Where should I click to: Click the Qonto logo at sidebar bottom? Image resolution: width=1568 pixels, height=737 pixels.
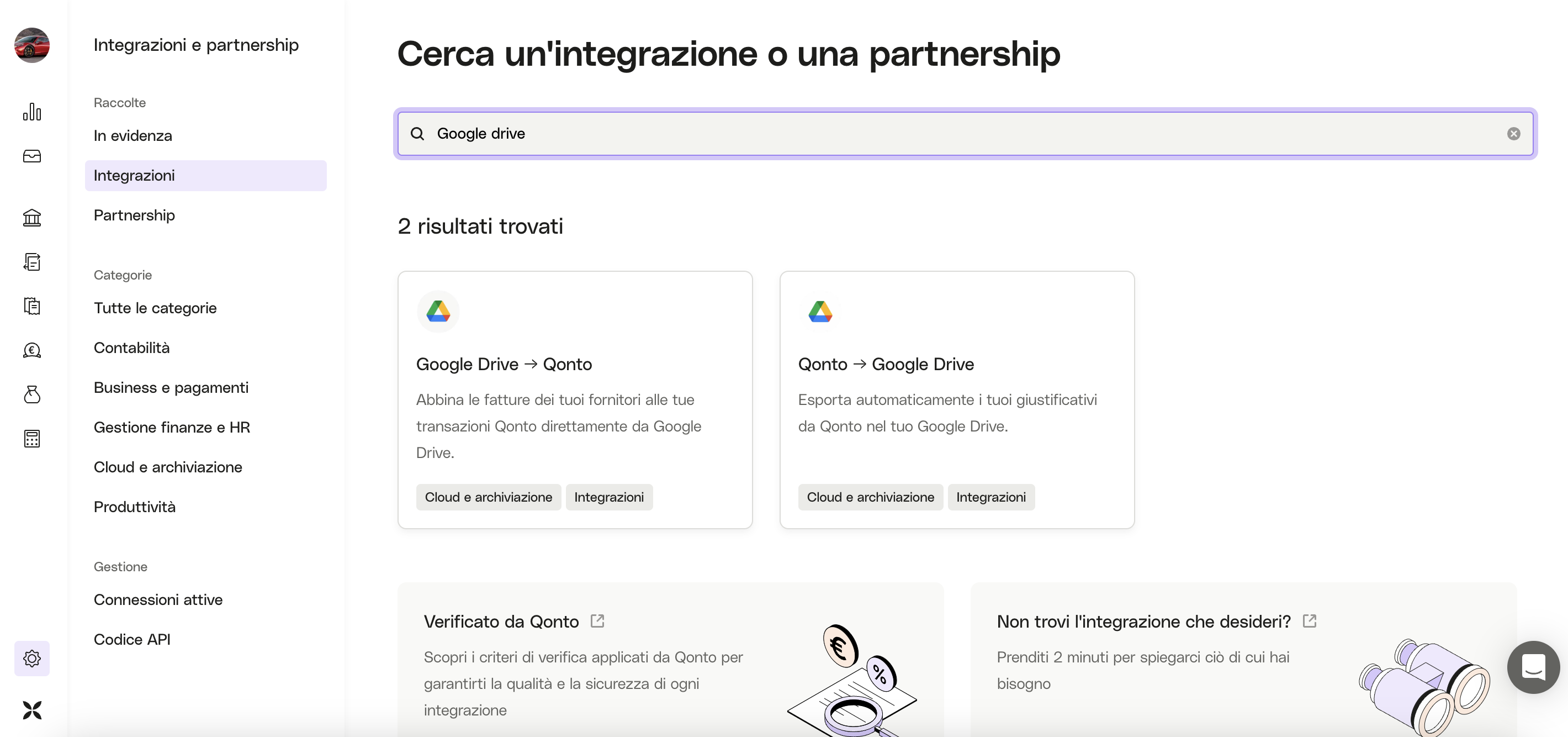click(31, 710)
